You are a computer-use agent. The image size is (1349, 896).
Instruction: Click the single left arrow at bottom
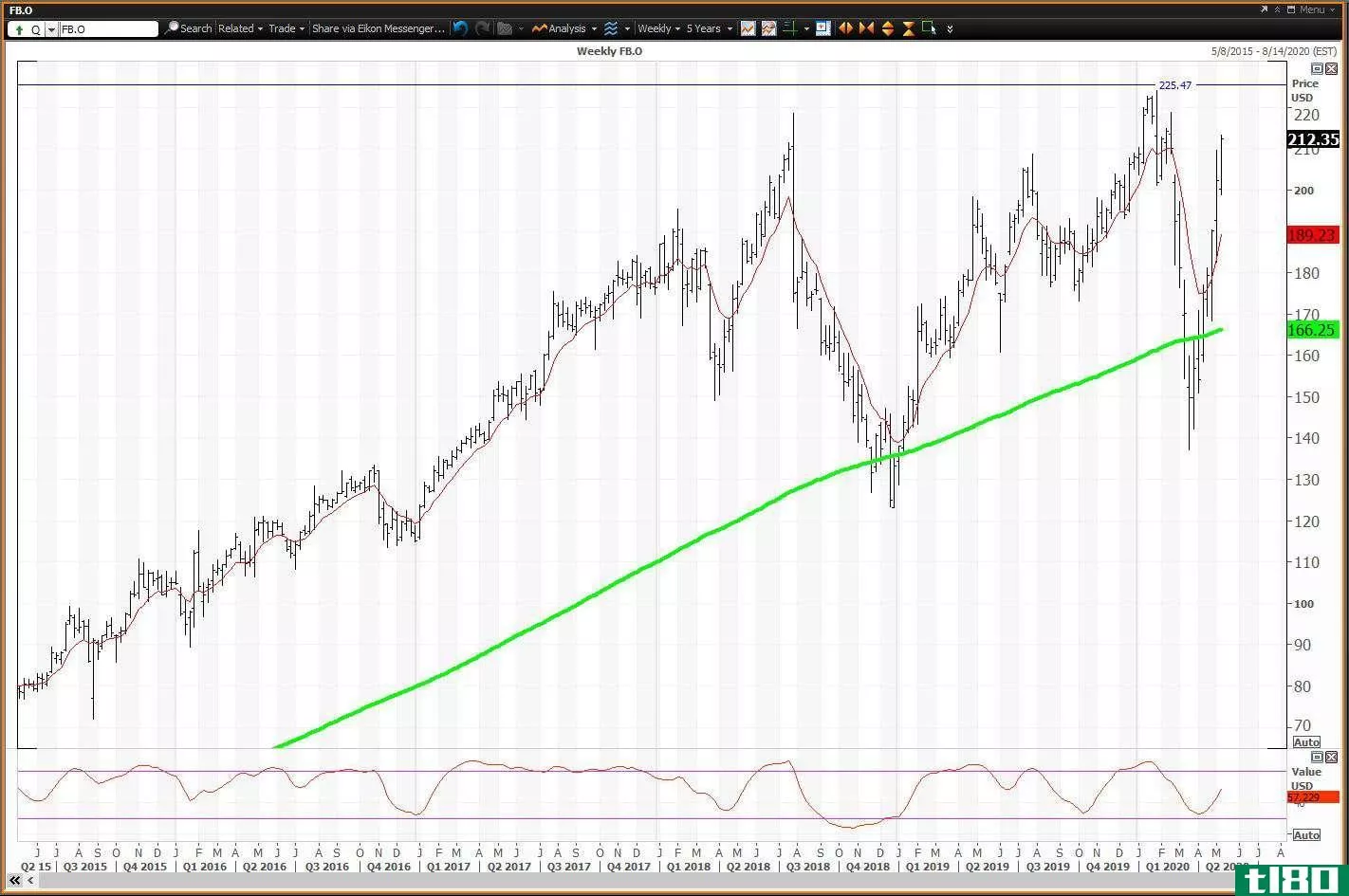point(32,881)
